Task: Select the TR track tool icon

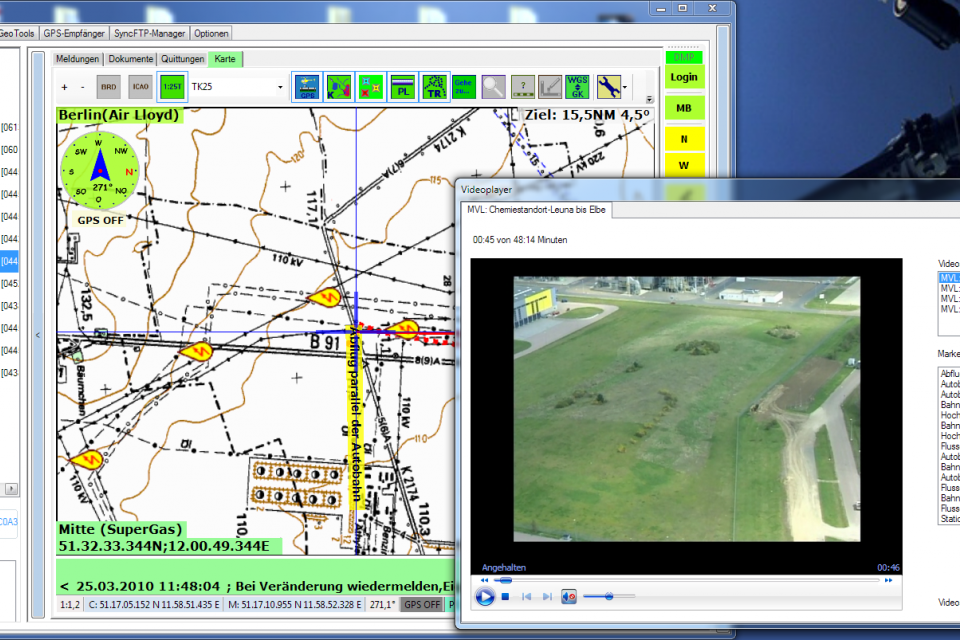Action: (x=434, y=87)
